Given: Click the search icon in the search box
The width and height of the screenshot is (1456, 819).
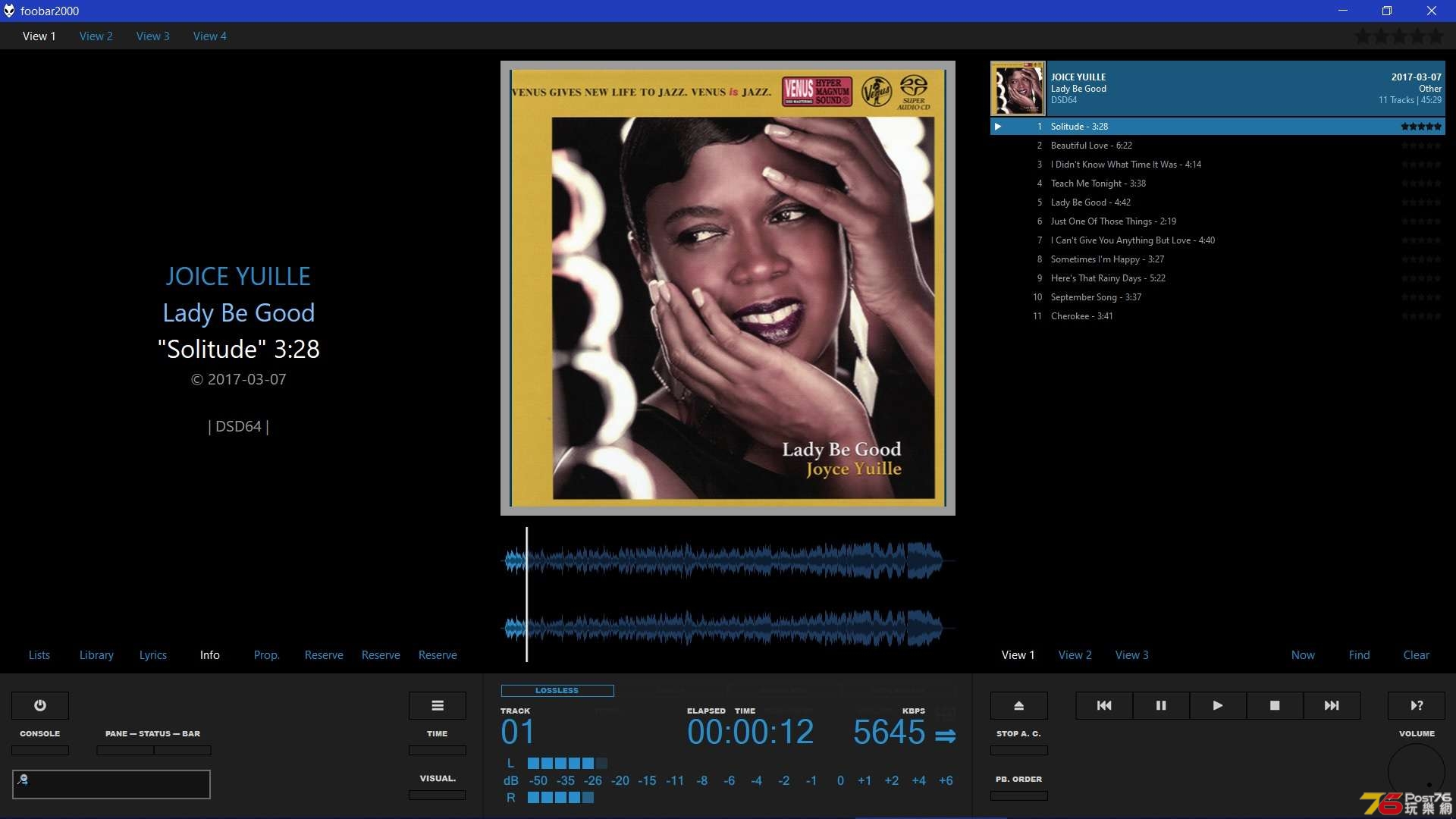Looking at the screenshot, I should (x=23, y=779).
